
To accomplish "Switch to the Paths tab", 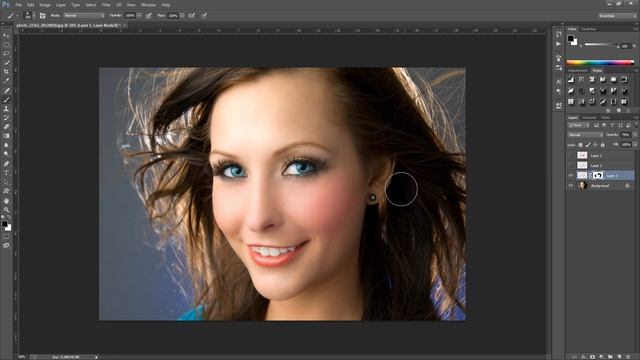I will click(x=605, y=118).
